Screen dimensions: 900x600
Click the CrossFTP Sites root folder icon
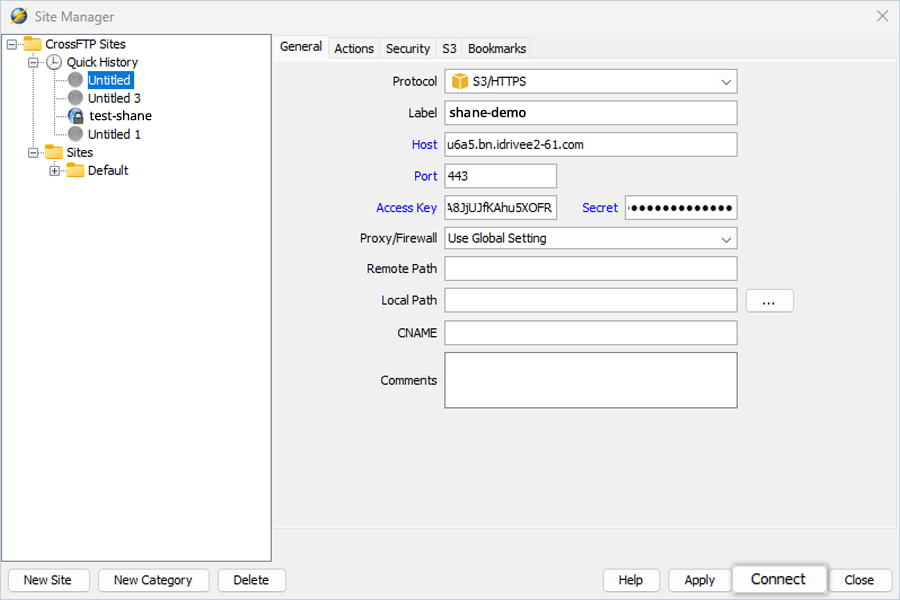coord(32,44)
